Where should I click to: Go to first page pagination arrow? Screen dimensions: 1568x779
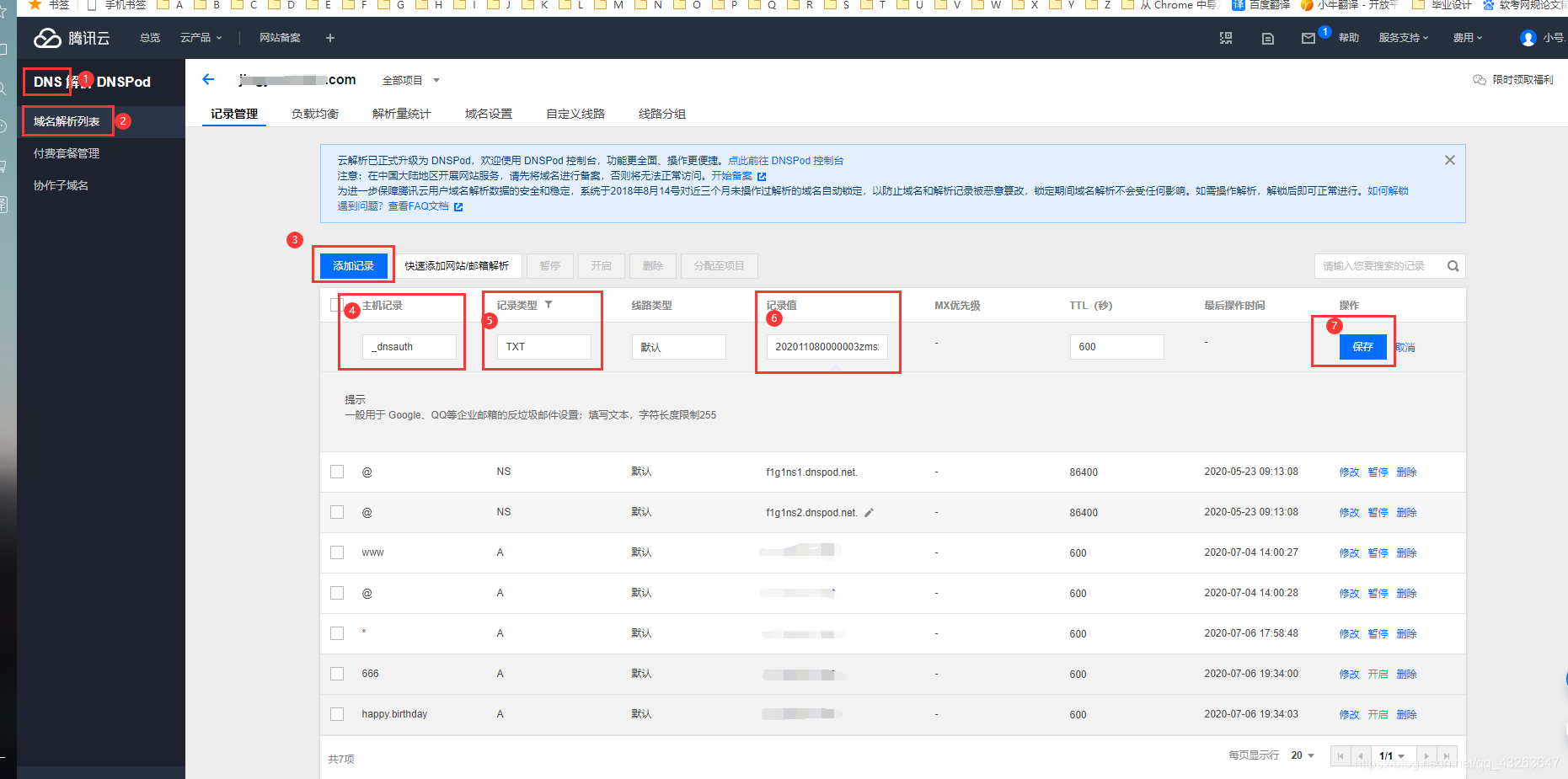(1341, 756)
